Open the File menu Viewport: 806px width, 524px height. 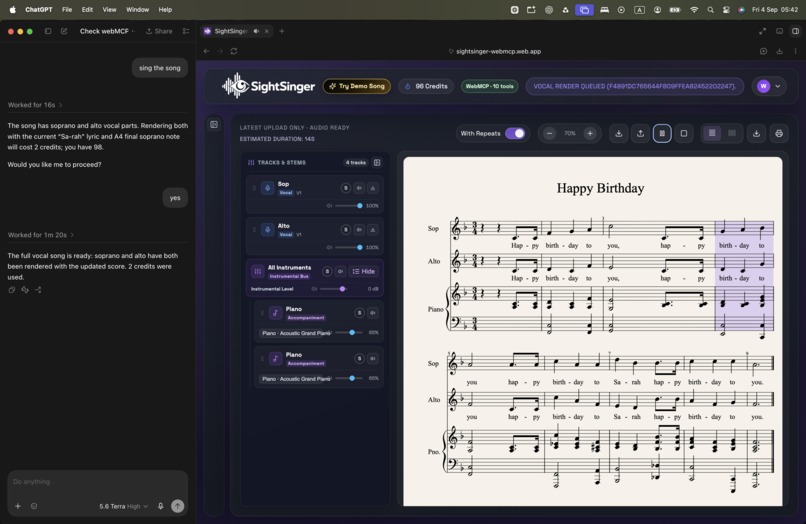[67, 10]
